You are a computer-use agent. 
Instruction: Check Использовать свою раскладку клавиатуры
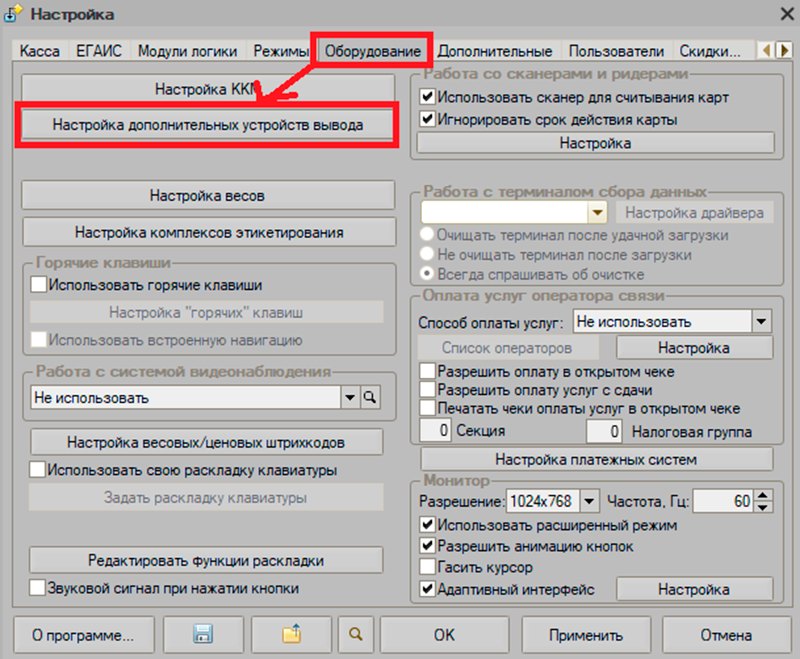pos(37,469)
